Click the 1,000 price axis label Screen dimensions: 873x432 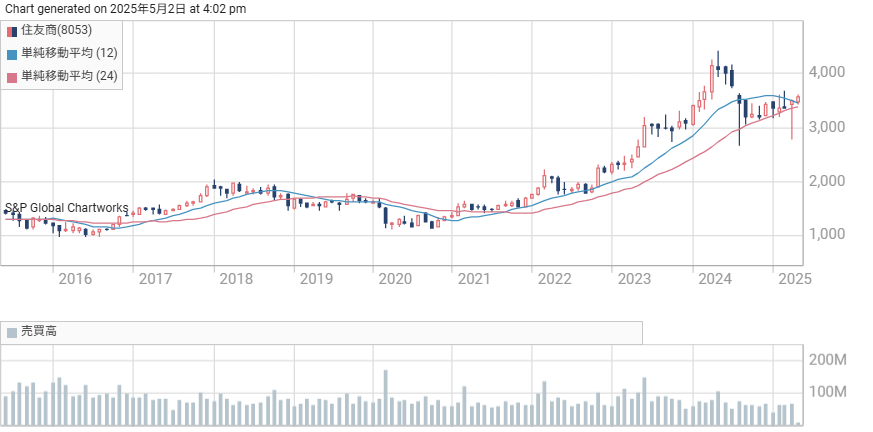(826, 234)
